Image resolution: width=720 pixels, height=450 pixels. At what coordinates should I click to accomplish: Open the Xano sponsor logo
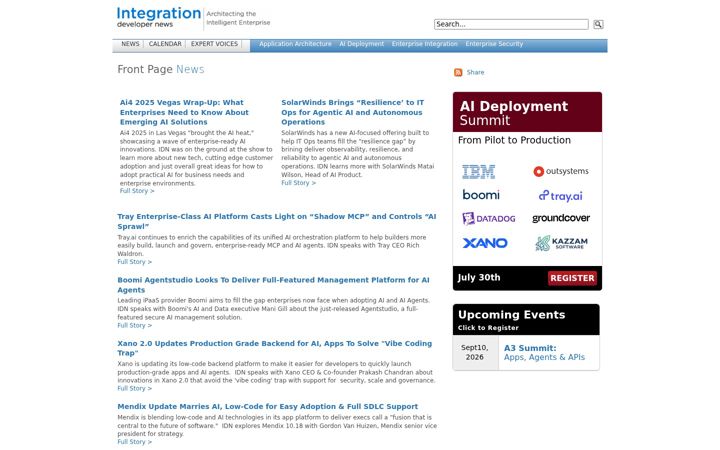click(x=485, y=243)
